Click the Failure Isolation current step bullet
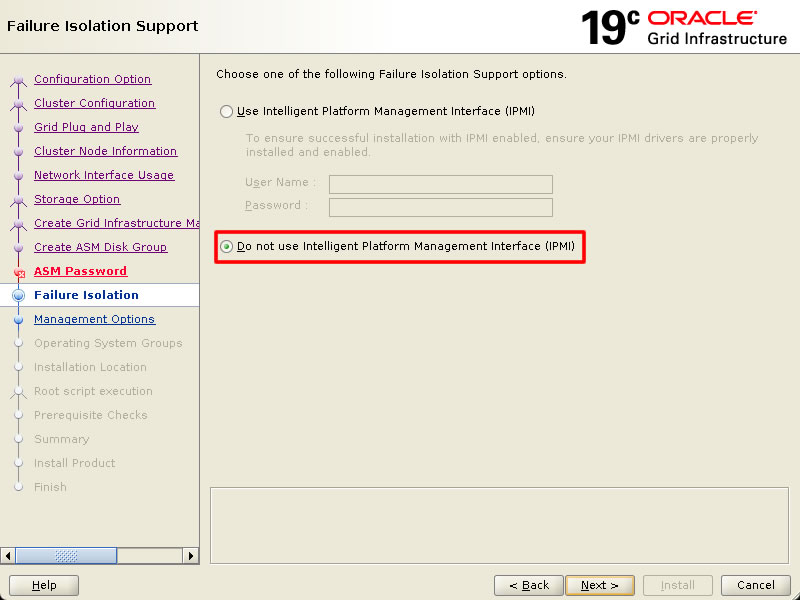Image resolution: width=800 pixels, height=600 pixels. [x=18, y=295]
